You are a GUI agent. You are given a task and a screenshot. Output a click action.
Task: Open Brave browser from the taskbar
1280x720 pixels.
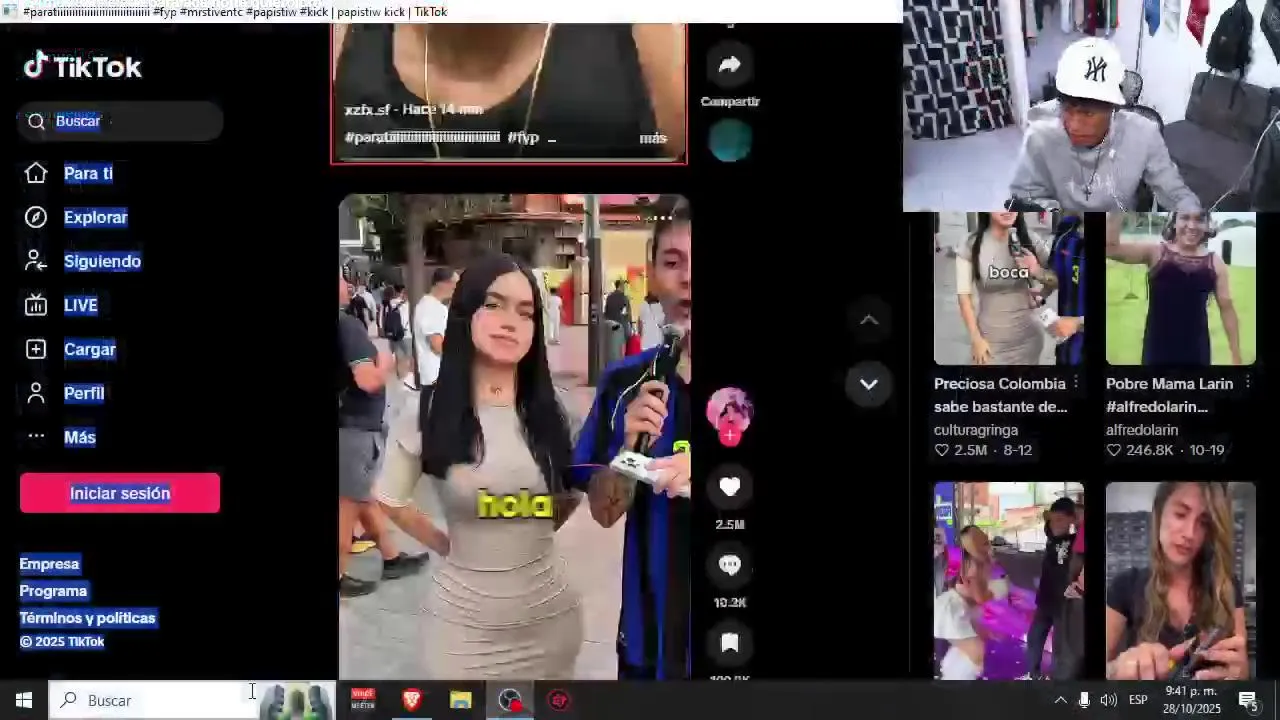[412, 700]
